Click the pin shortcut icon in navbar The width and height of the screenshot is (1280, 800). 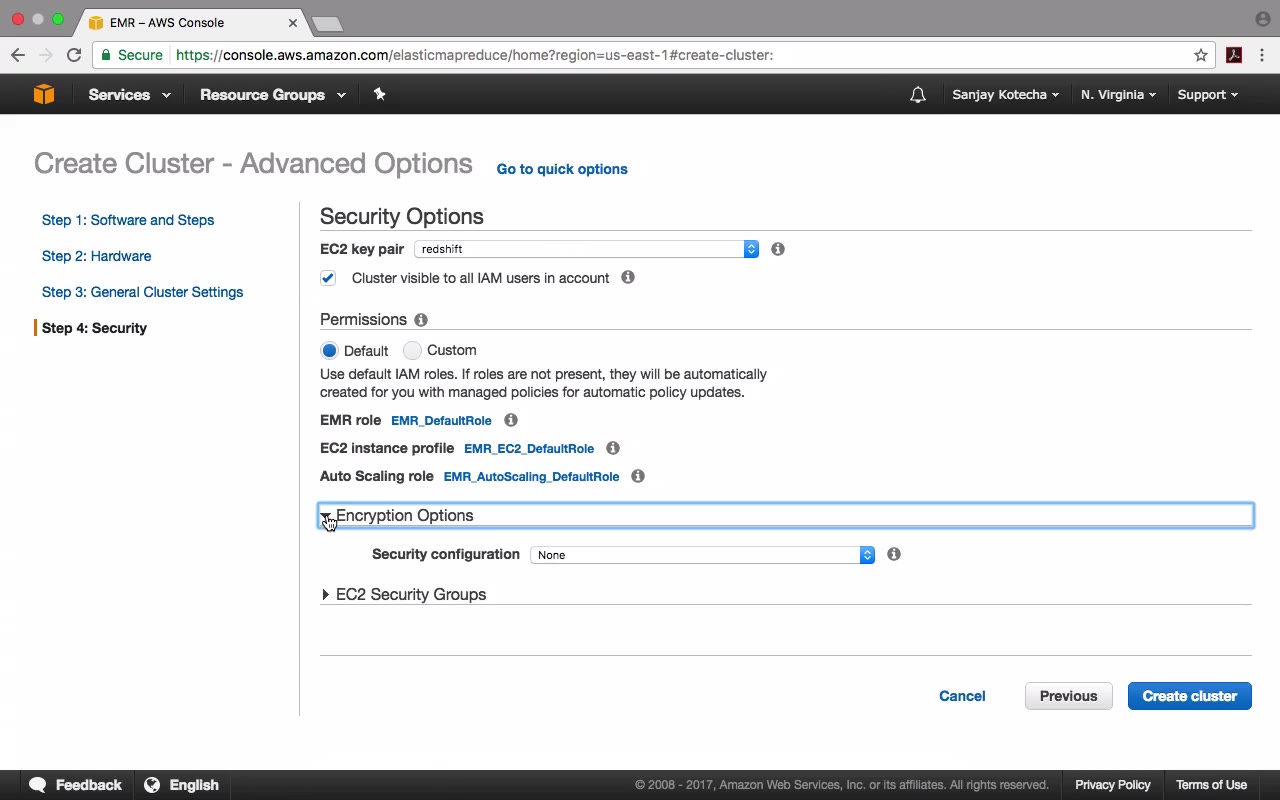[379, 94]
